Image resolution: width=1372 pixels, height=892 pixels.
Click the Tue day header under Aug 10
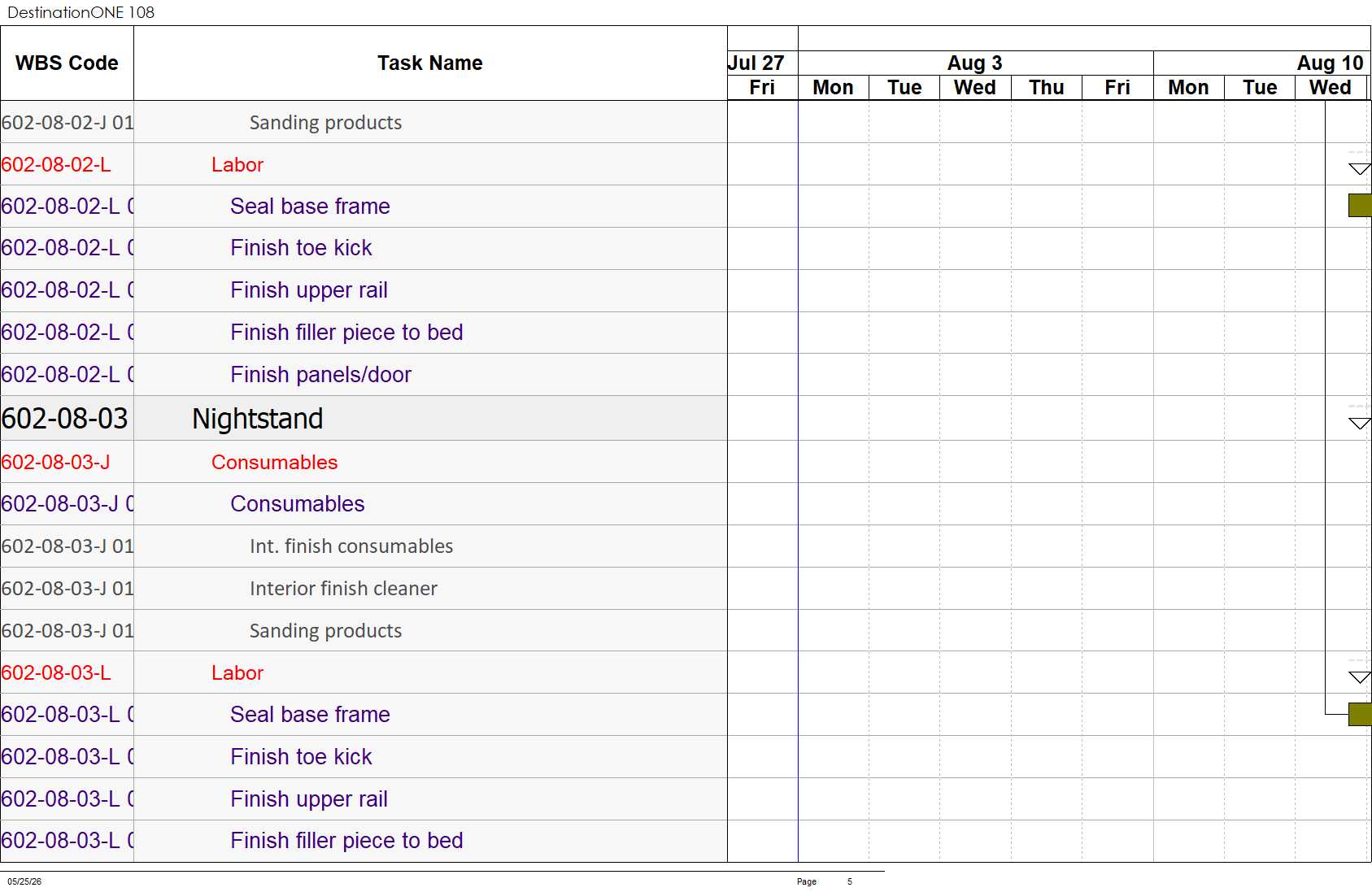tap(1260, 88)
